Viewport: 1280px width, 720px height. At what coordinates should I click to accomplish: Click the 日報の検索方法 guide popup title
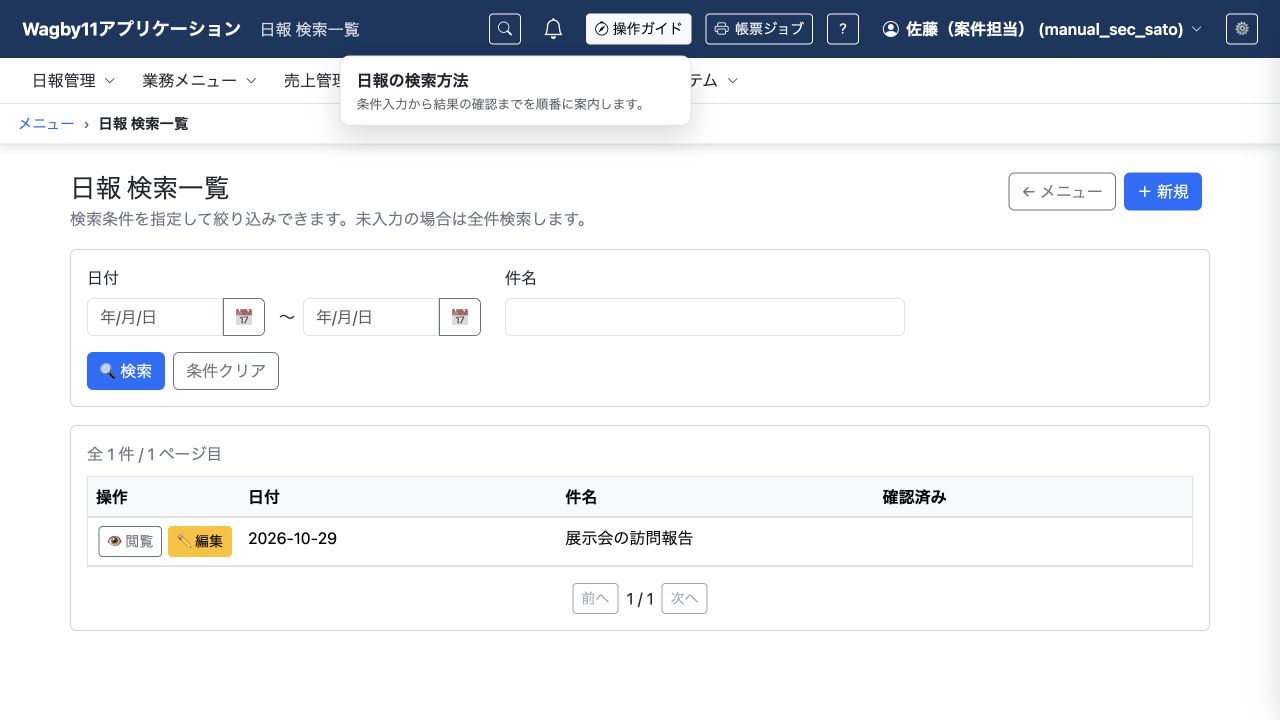pos(413,81)
